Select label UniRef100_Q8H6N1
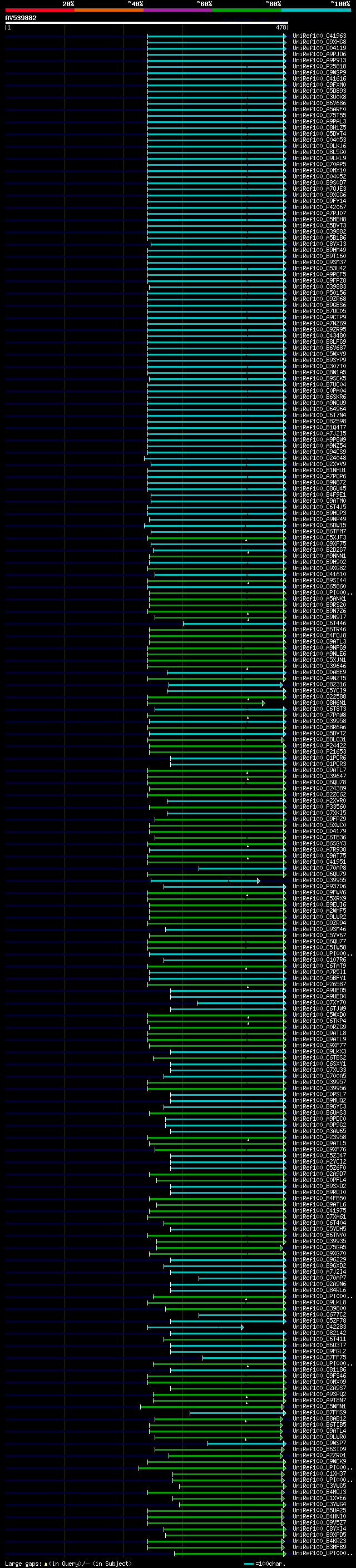 (x=319, y=703)
